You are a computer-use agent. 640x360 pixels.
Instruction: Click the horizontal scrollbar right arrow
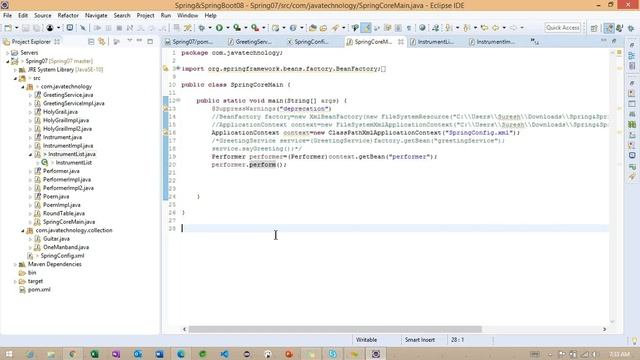(604, 329)
